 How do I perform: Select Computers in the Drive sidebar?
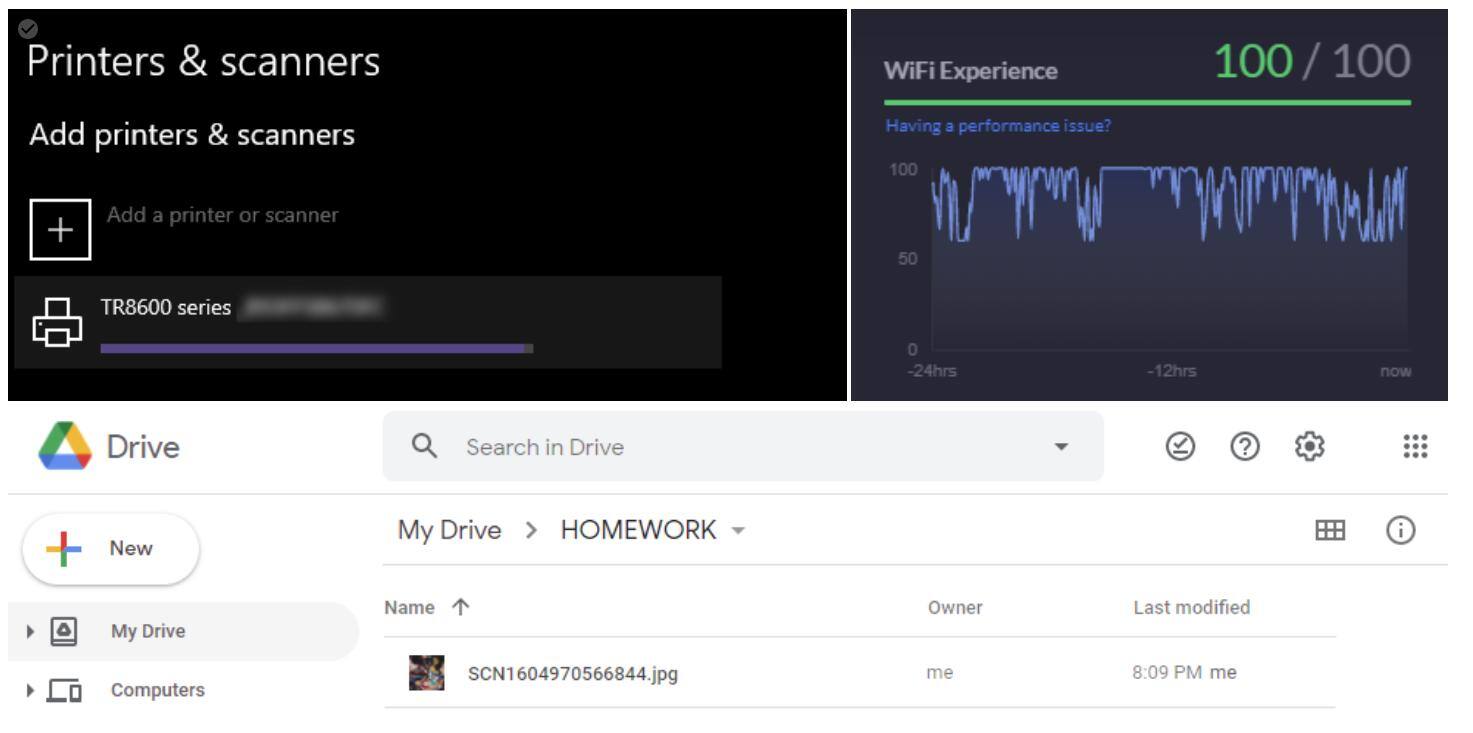tap(157, 690)
